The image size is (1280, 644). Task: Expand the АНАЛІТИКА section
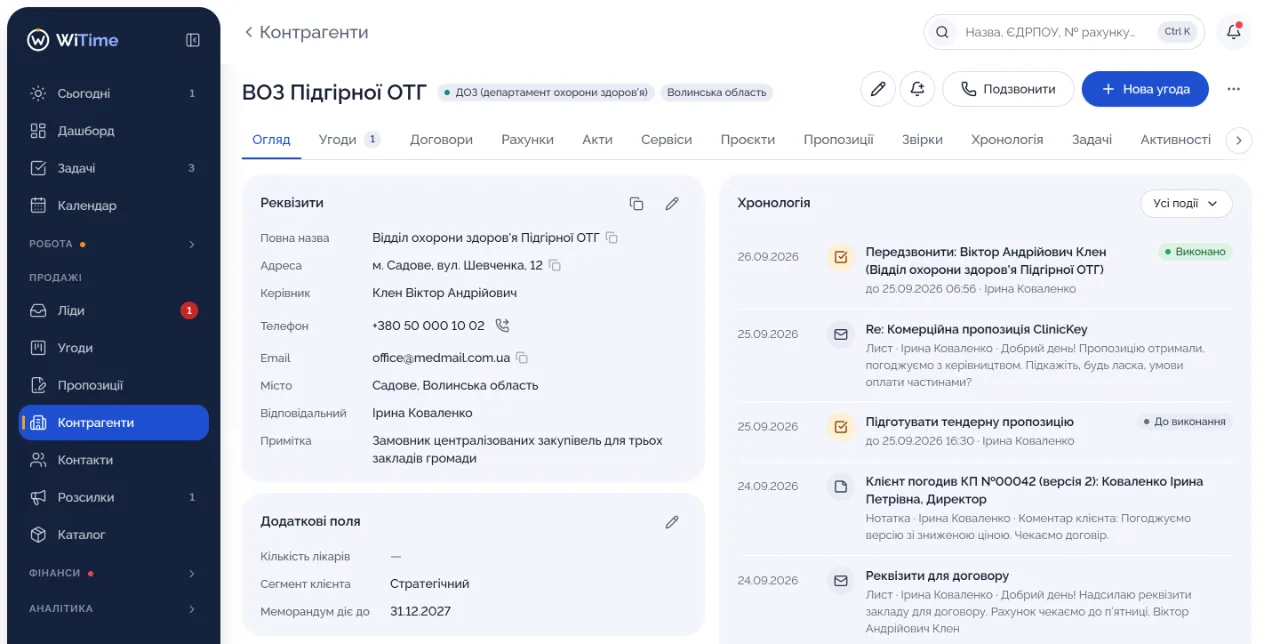pyautogui.click(x=113, y=608)
